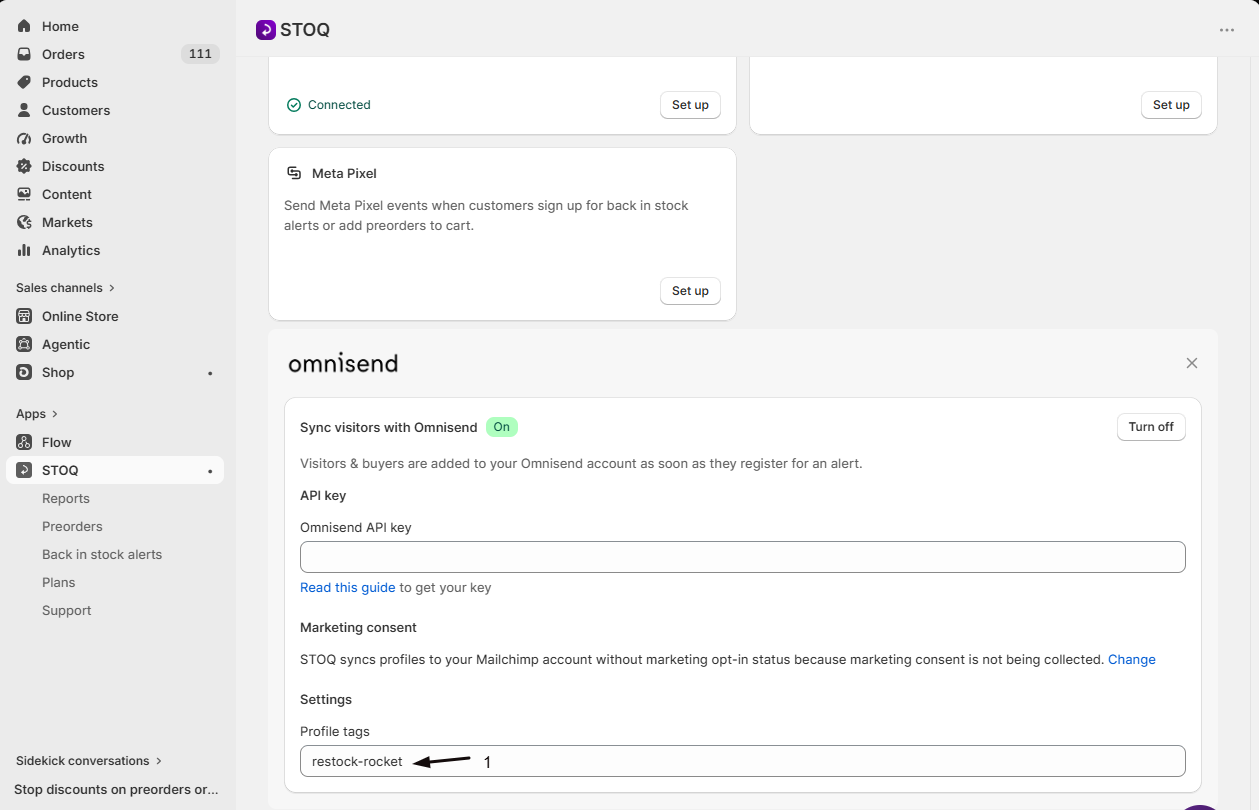Open the Support submenu item
1259x810 pixels.
[x=67, y=610]
